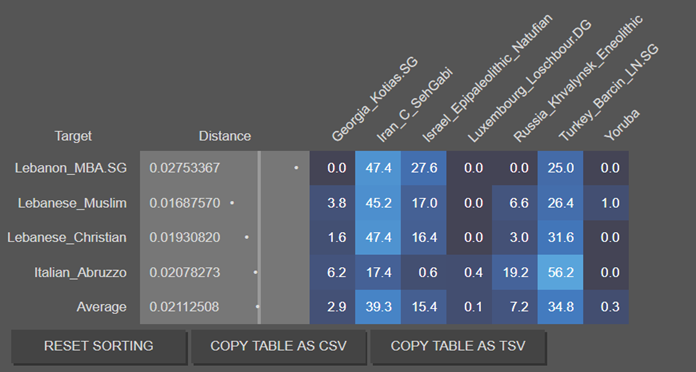The height and width of the screenshot is (372, 696).
Task: Select the Lebanese_Christian row label
Action: [67, 237]
